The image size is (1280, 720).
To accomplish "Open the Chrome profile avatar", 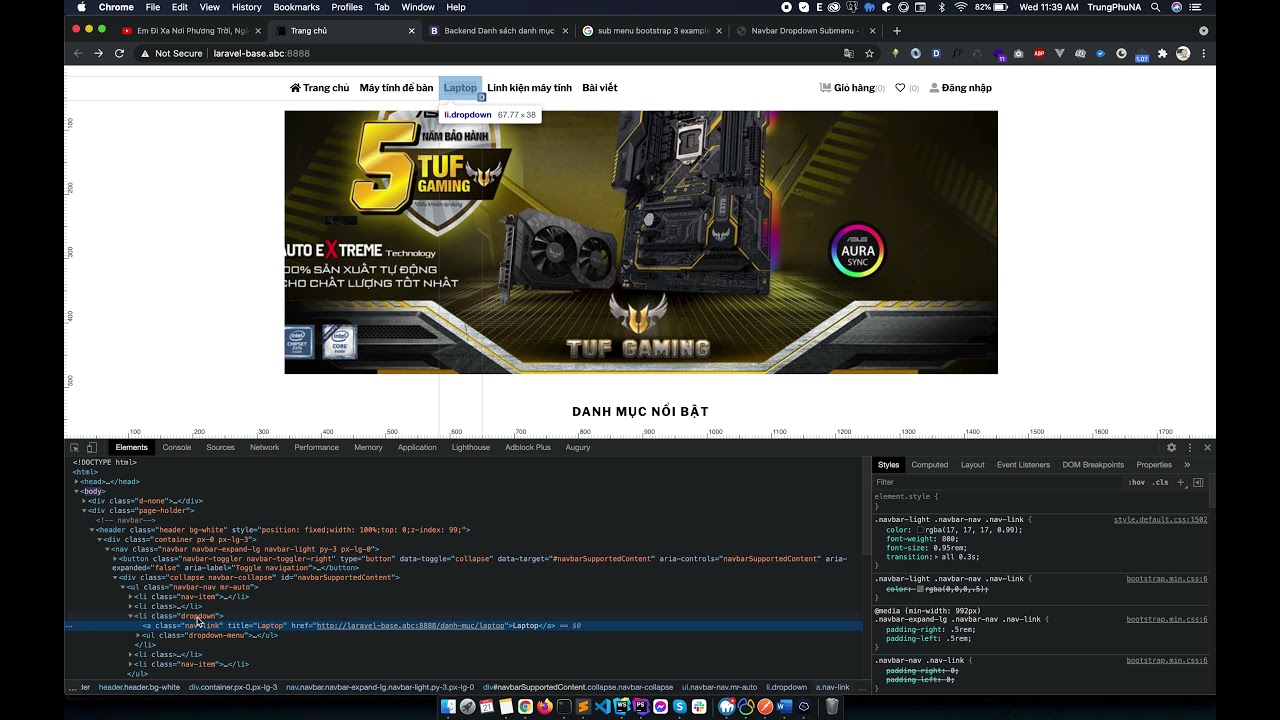I will click(1183, 53).
